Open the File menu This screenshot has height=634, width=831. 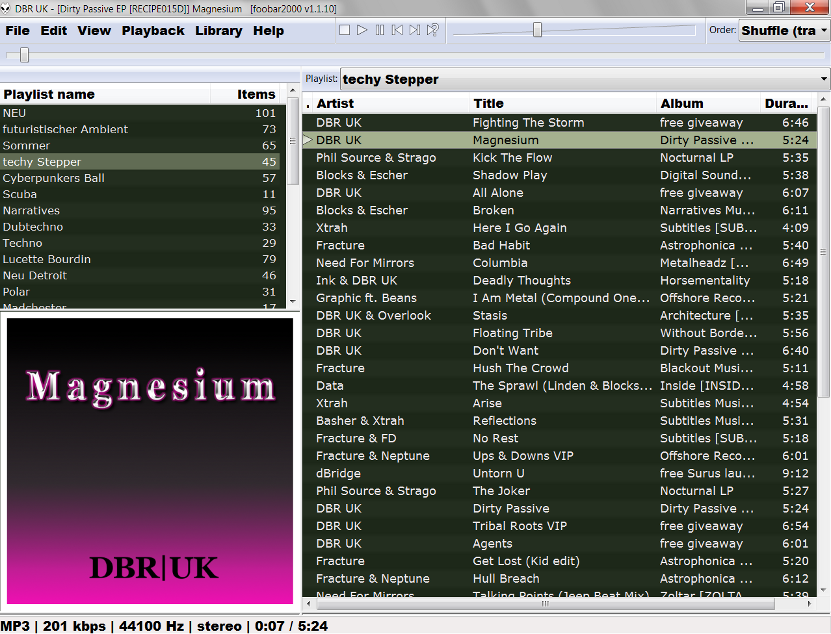tap(17, 31)
